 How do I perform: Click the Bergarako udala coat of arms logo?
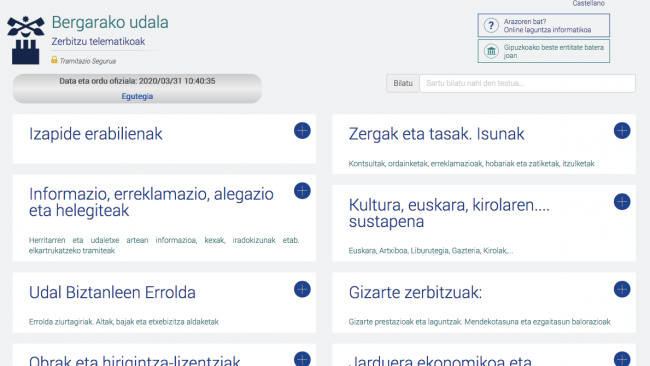click(26, 40)
